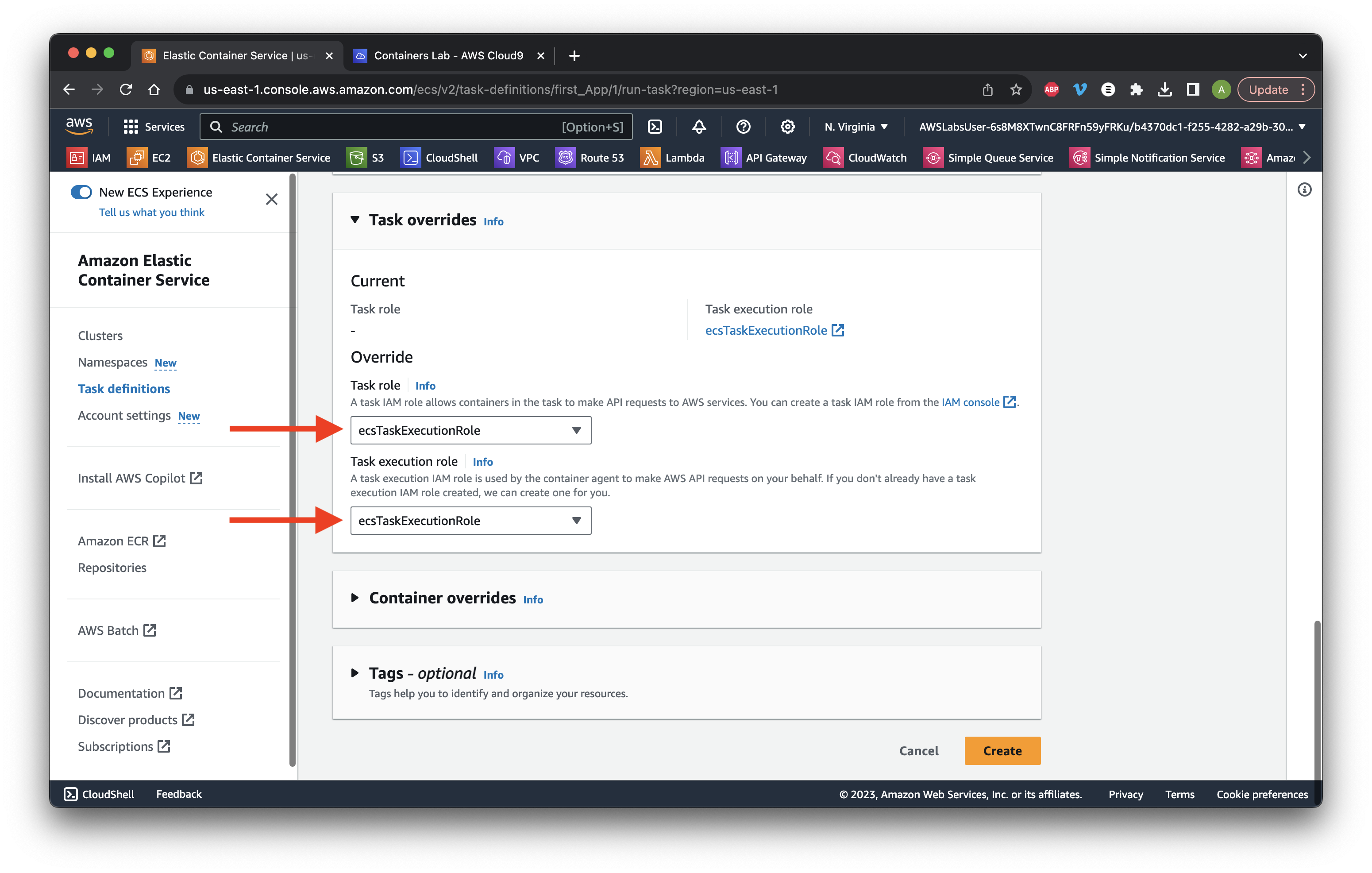Viewport: 1372px width, 873px height.
Task: Open the IAM shortcut in favorites bar
Action: [x=89, y=158]
